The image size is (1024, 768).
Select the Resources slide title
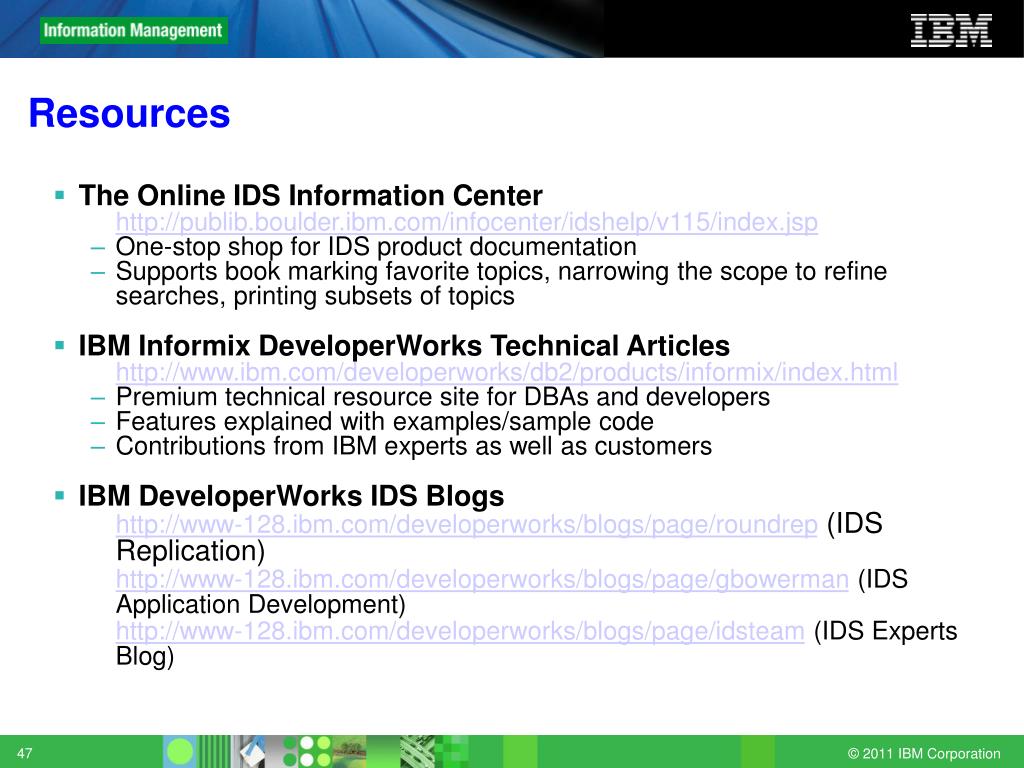129,113
